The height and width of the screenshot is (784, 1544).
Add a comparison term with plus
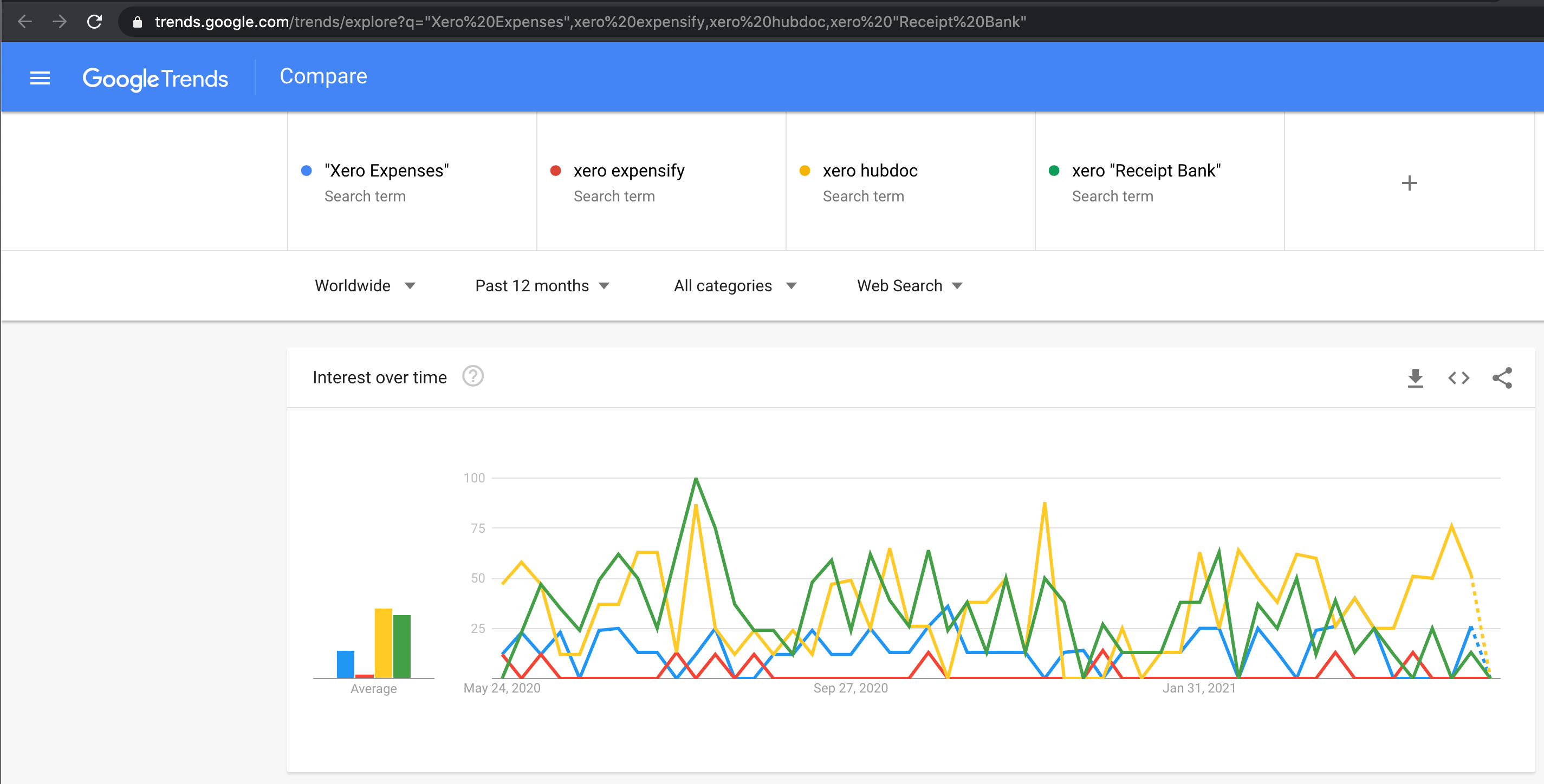pyautogui.click(x=1409, y=182)
